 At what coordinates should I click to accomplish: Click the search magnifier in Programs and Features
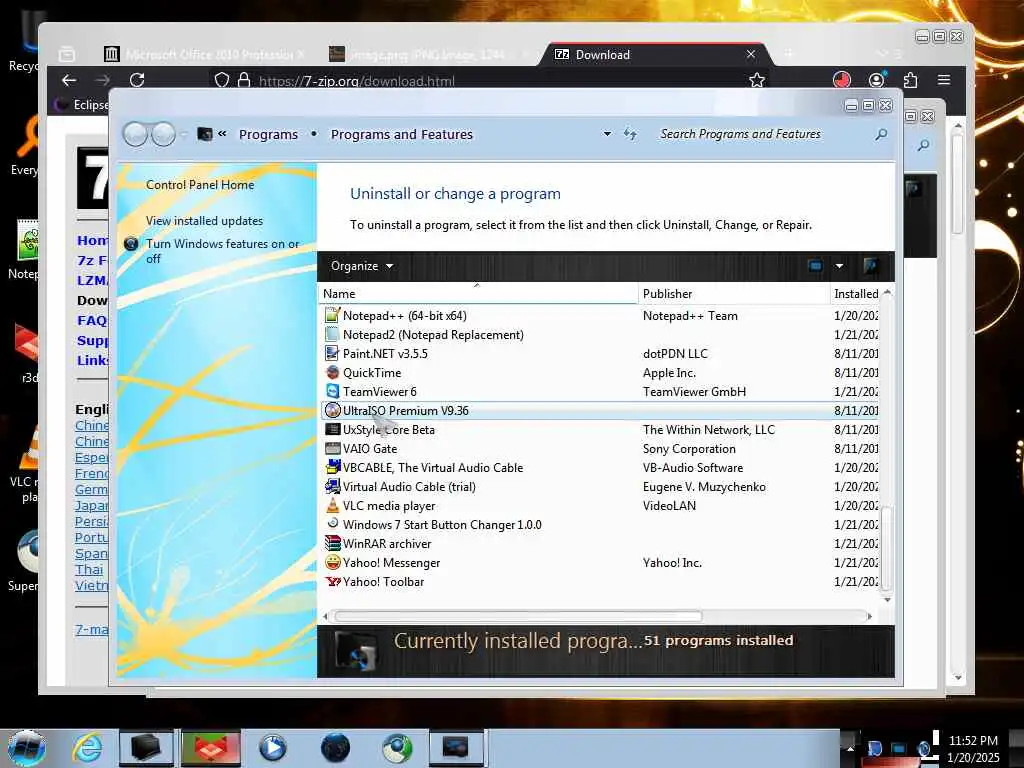pos(881,134)
